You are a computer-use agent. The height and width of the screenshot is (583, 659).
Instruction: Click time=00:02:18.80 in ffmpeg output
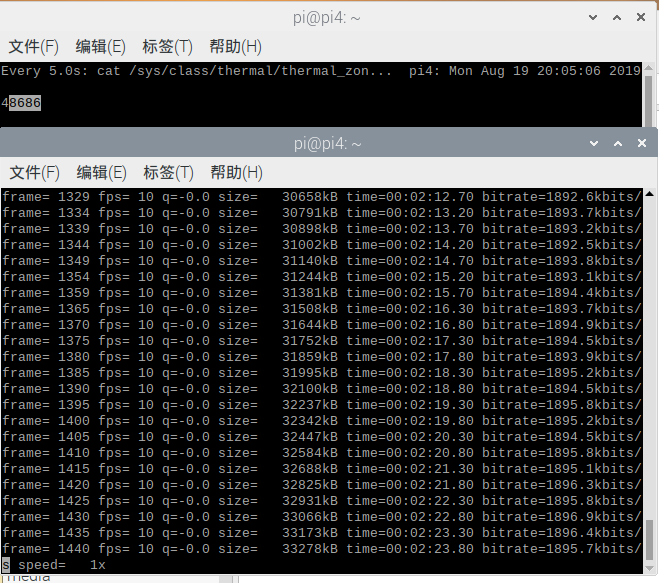[410, 389]
